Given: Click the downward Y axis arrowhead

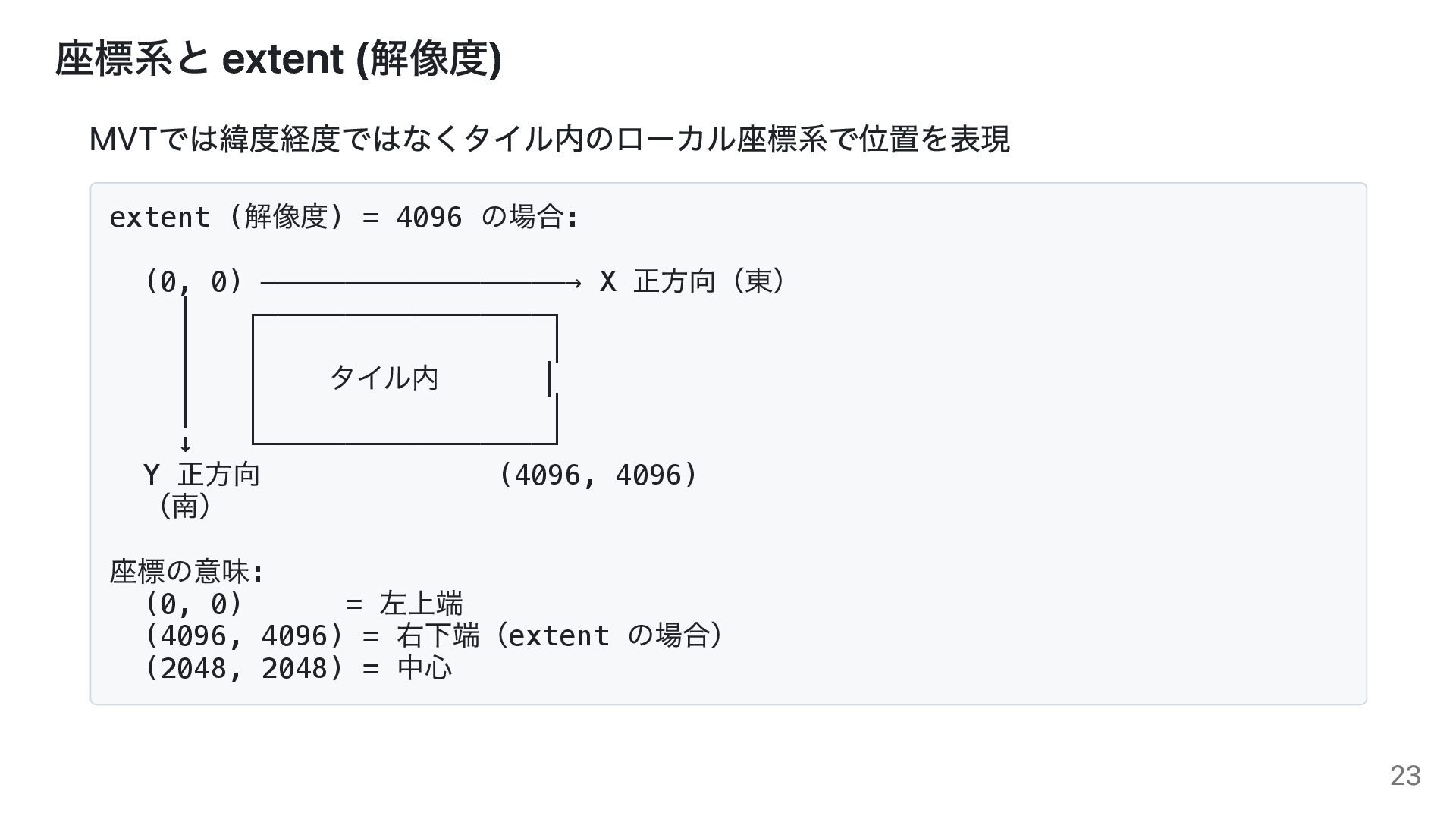Looking at the screenshot, I should (185, 444).
